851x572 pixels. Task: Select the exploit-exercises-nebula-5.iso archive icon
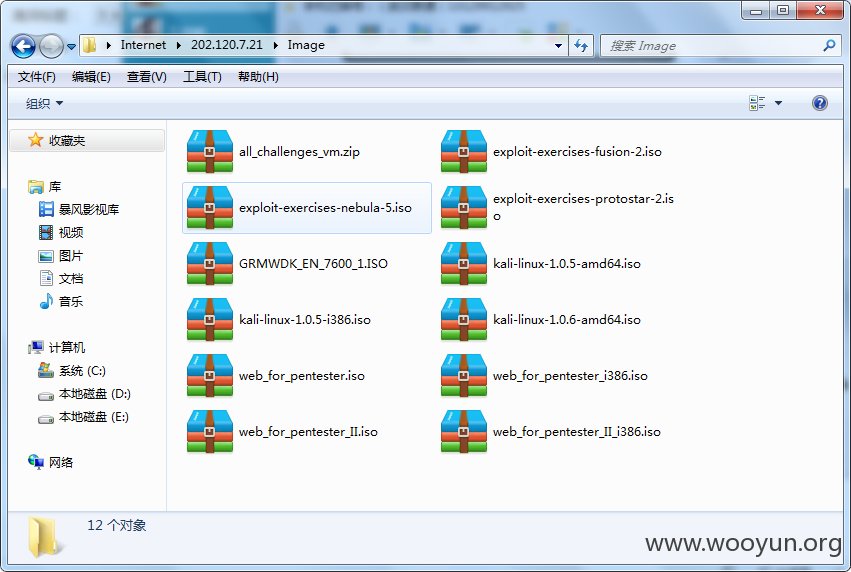coord(210,208)
